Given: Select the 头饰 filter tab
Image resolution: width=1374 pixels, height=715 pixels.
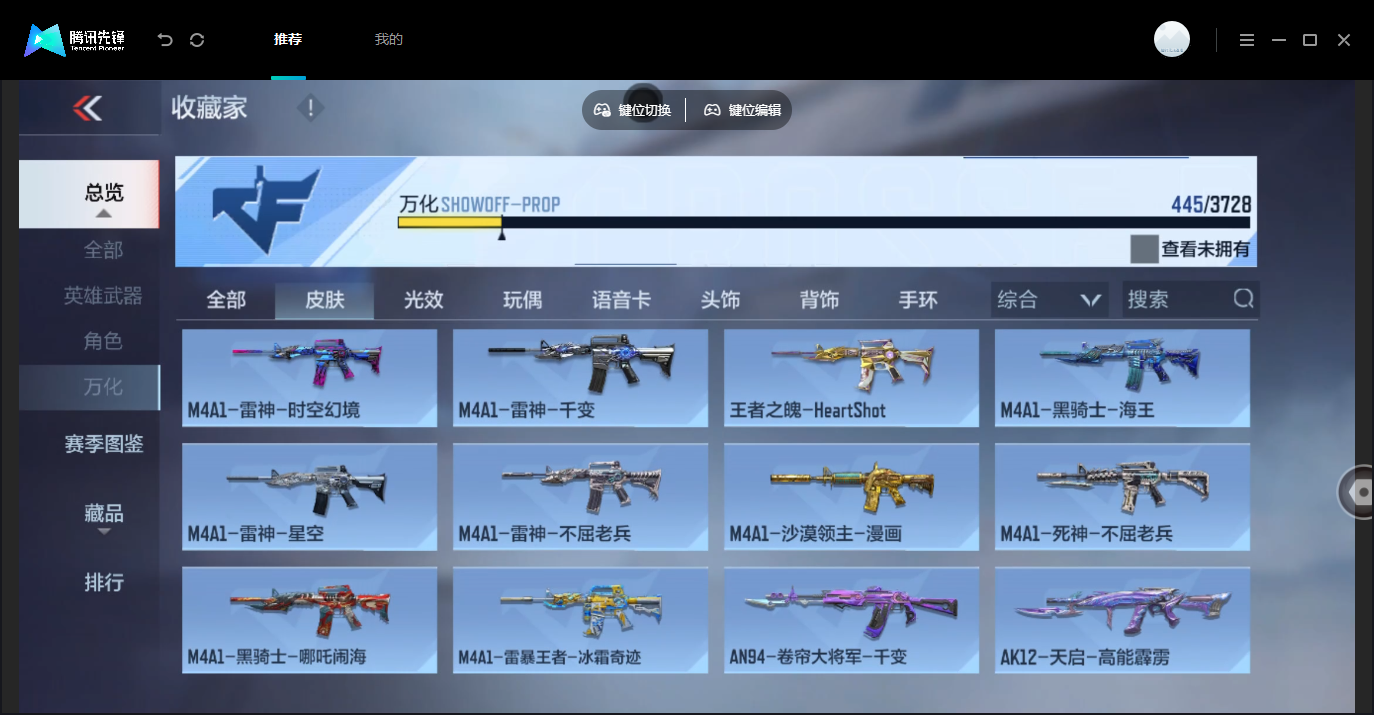Looking at the screenshot, I should (x=720, y=300).
